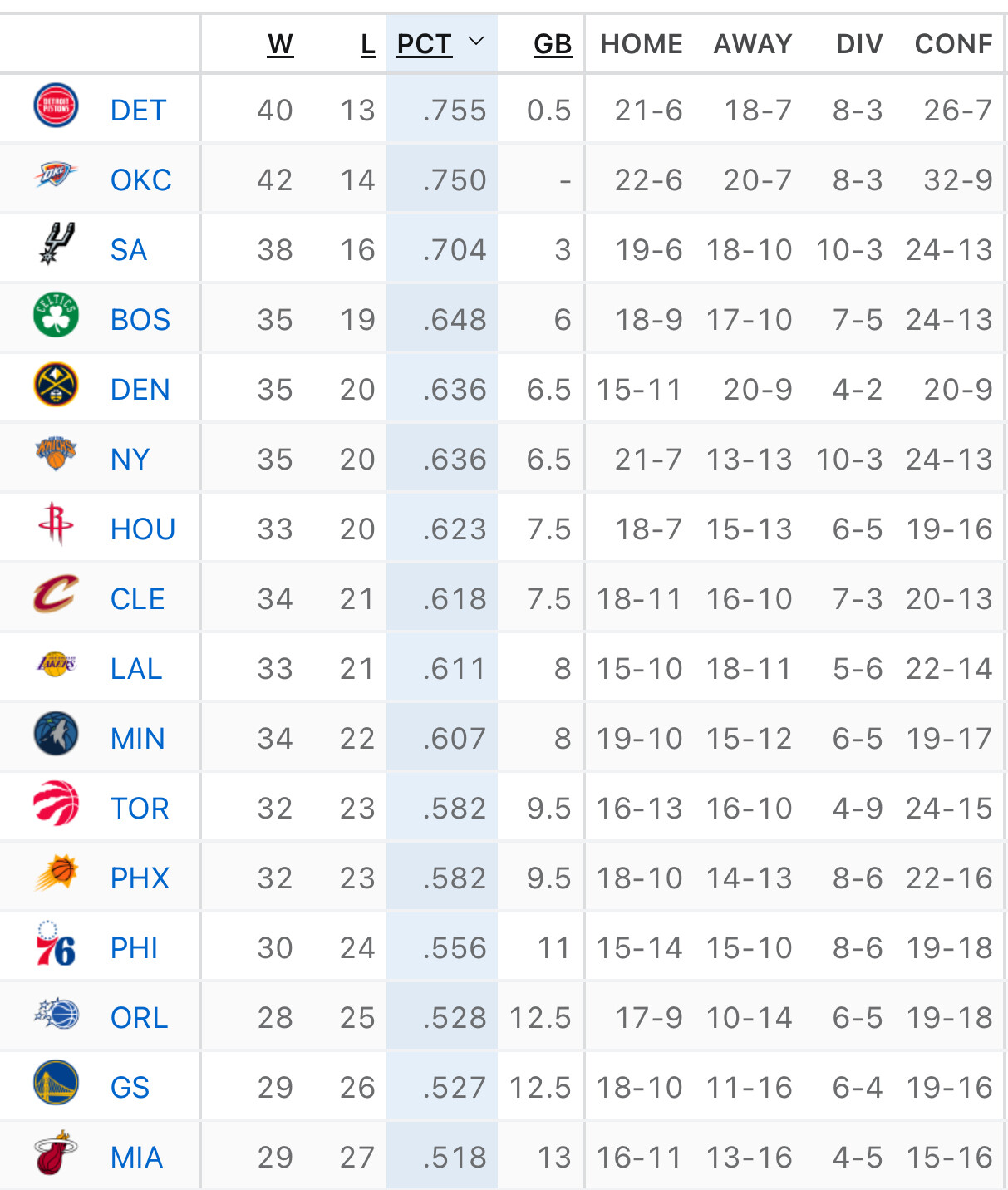Click the Oklahoma City Thunder logo
The image size is (1008, 1190).
pos(56,175)
